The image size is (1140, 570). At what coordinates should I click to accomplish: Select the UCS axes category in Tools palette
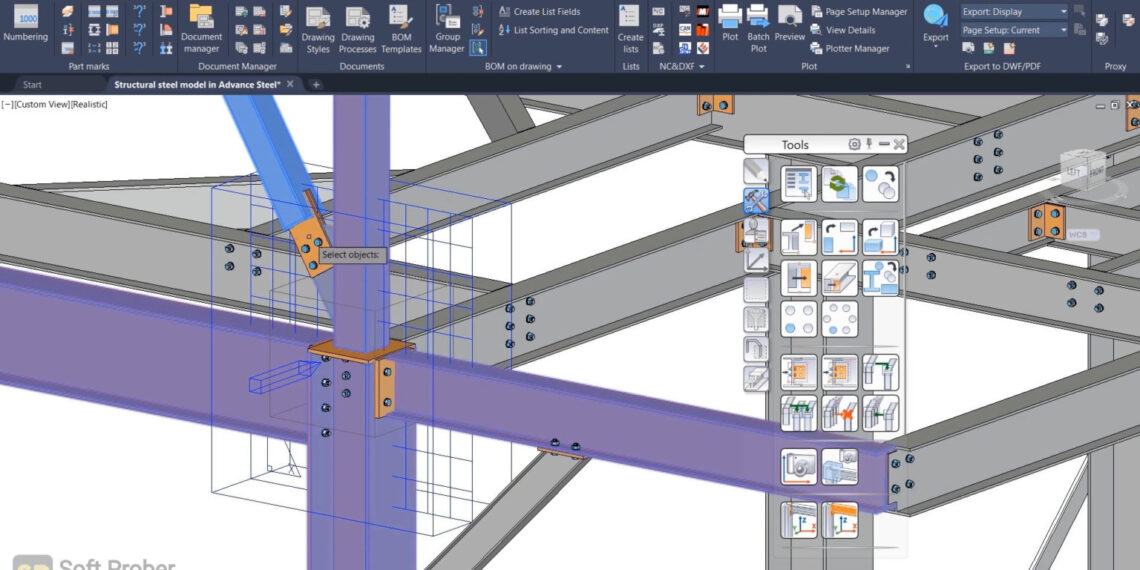pos(756,260)
